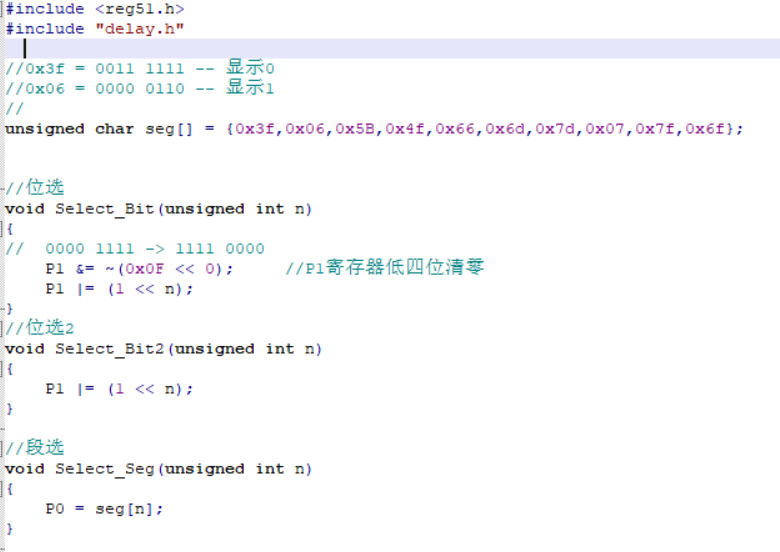
Task: Click the "//位选2" comment
Action: (x=40, y=328)
